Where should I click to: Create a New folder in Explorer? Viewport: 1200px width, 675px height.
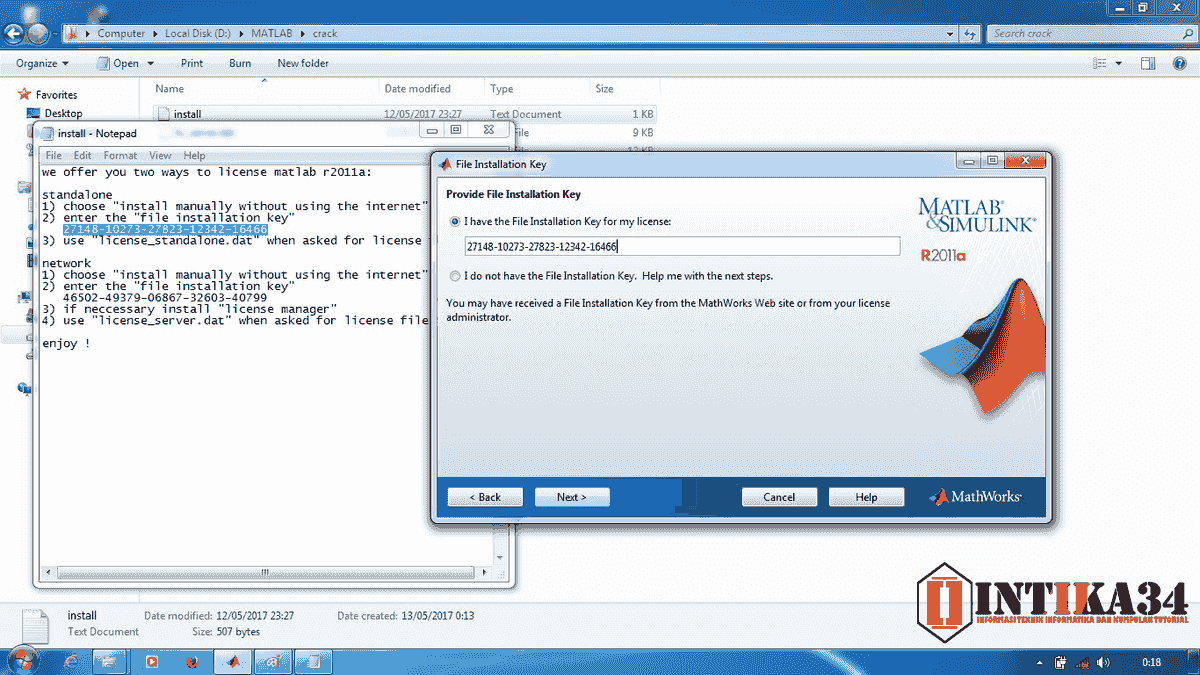click(x=303, y=63)
